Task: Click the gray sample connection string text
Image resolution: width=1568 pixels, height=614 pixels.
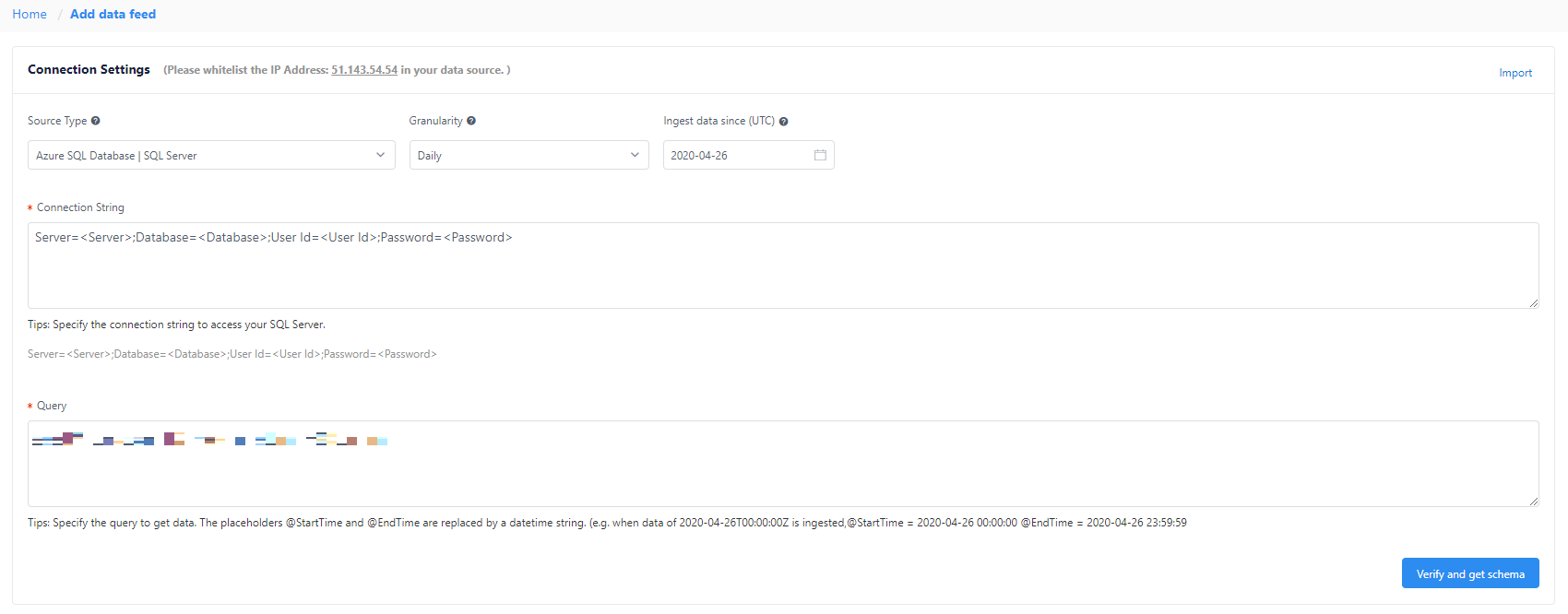Action: pos(232,354)
